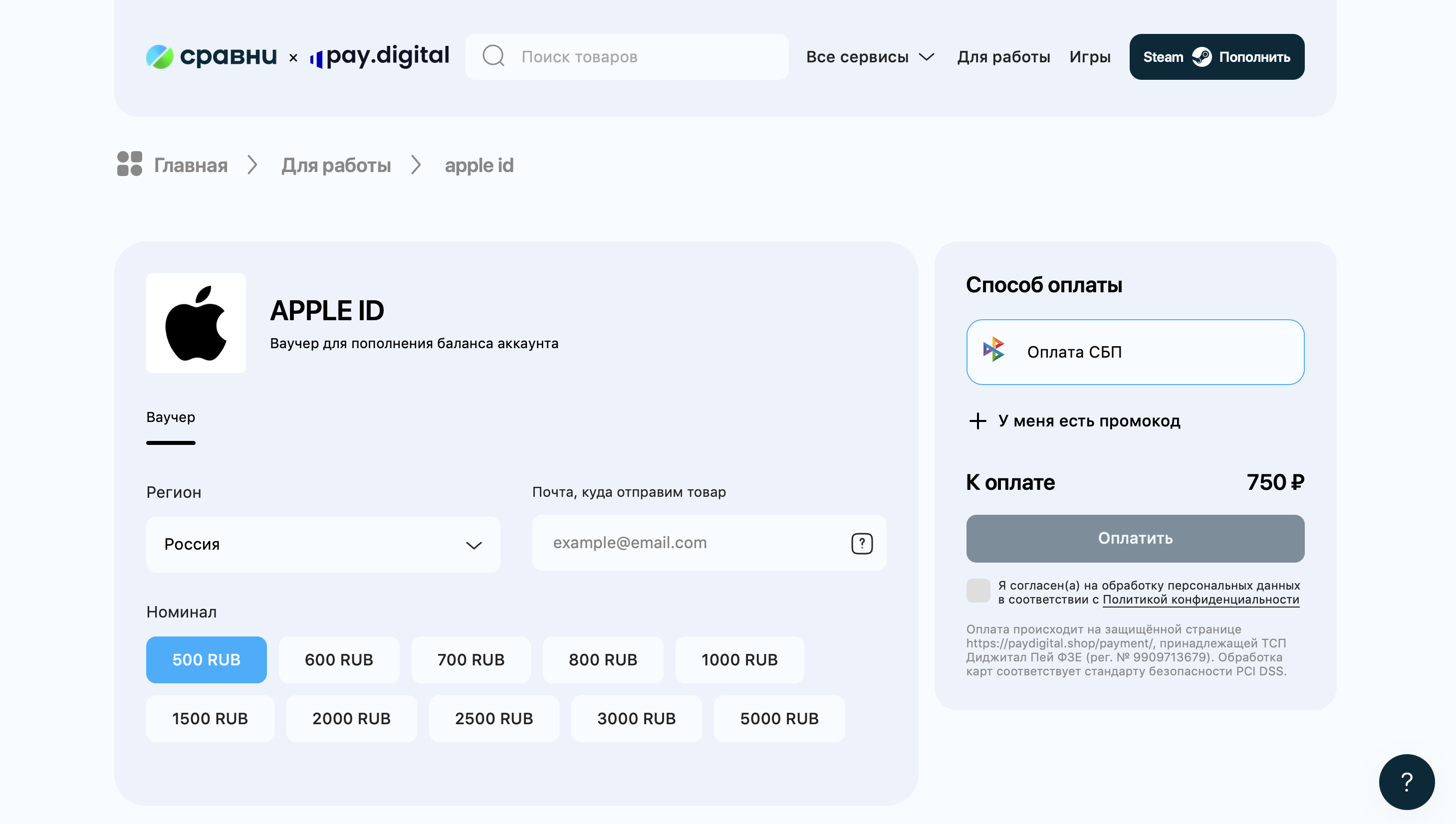This screenshot has width=1456, height=824.
Task: Open the help chat round button
Action: point(1406,782)
